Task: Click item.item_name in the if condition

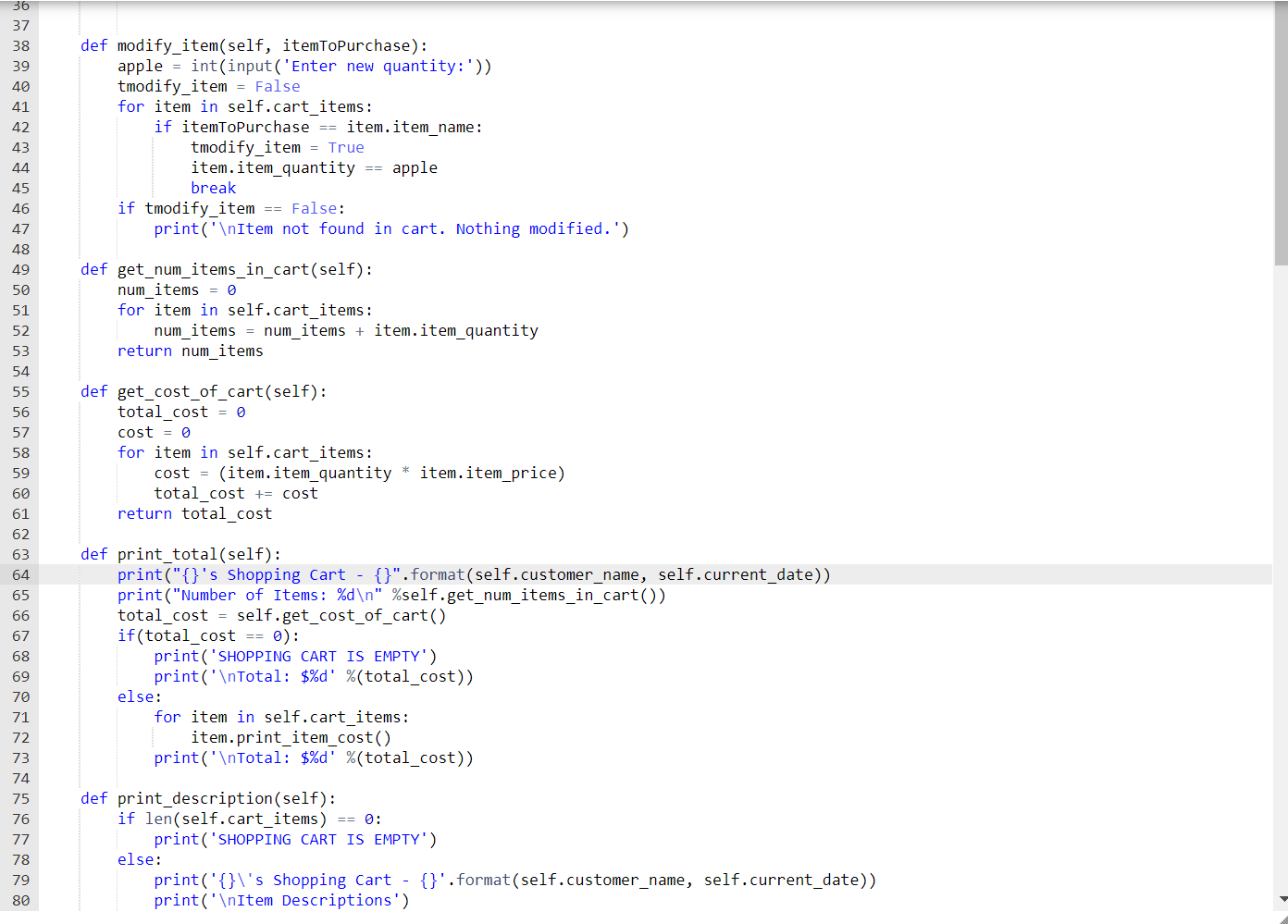Action: (x=410, y=127)
